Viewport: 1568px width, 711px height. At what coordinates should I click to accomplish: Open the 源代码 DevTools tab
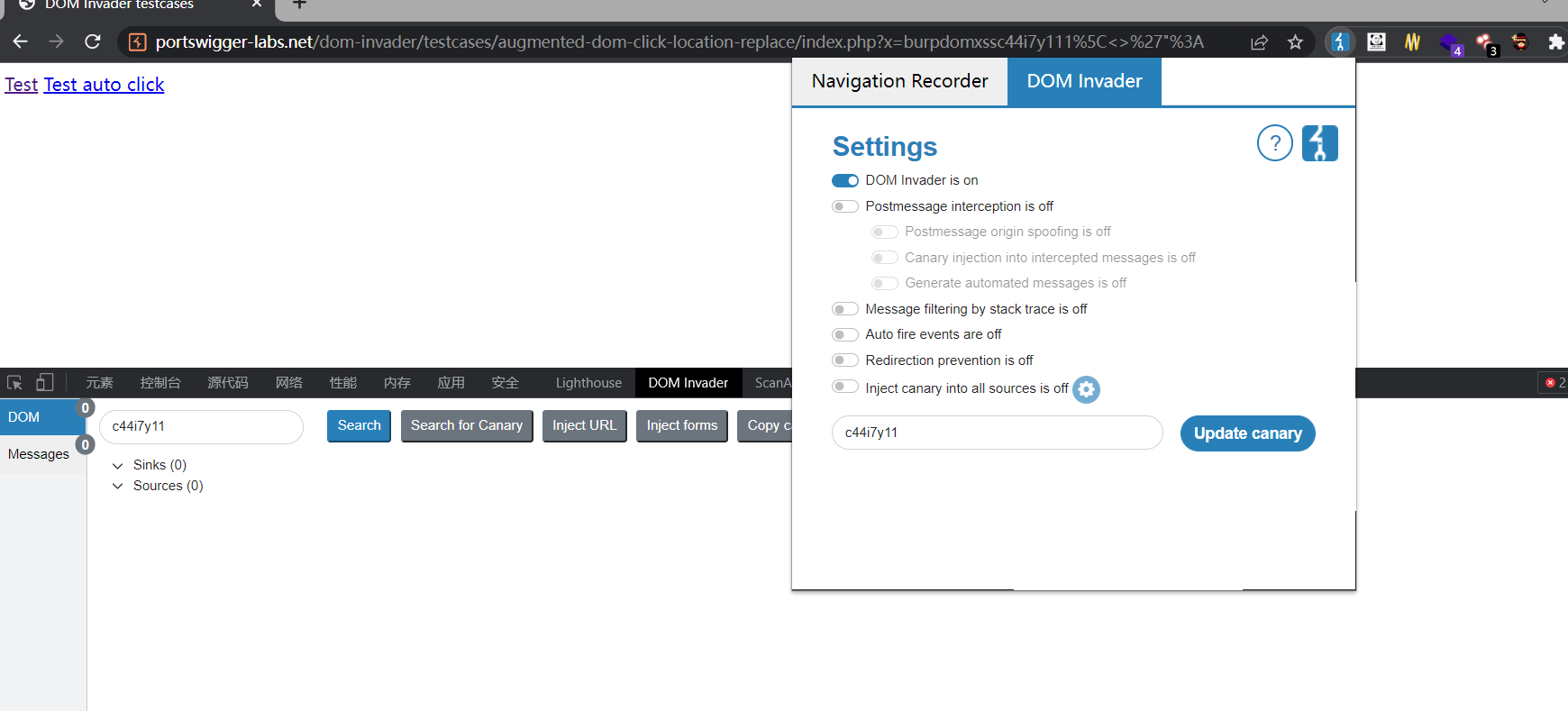click(x=228, y=383)
